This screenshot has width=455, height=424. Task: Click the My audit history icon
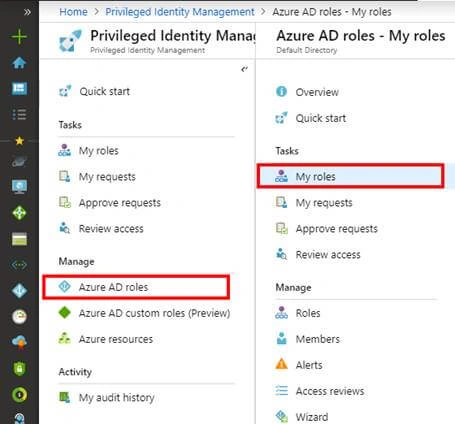click(x=64, y=397)
